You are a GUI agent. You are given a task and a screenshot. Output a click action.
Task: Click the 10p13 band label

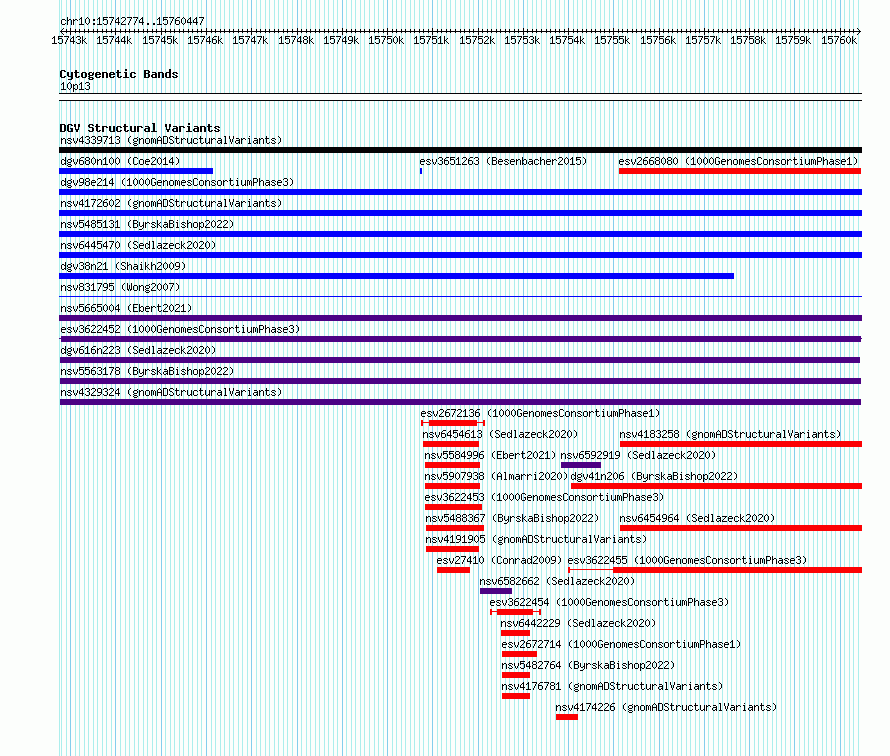click(75, 86)
